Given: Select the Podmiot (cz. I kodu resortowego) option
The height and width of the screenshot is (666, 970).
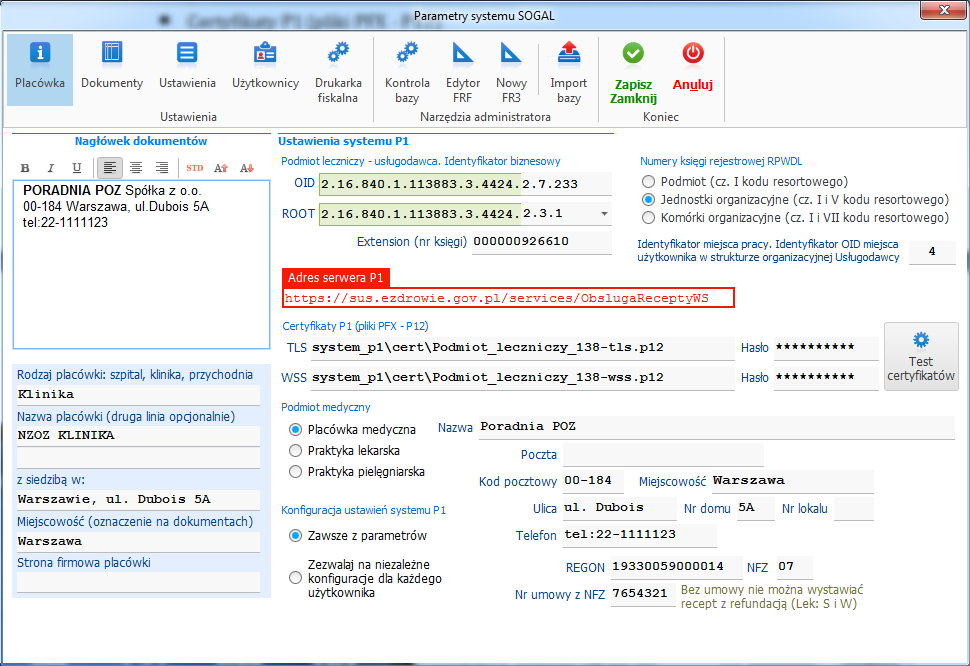Looking at the screenshot, I should 648,182.
